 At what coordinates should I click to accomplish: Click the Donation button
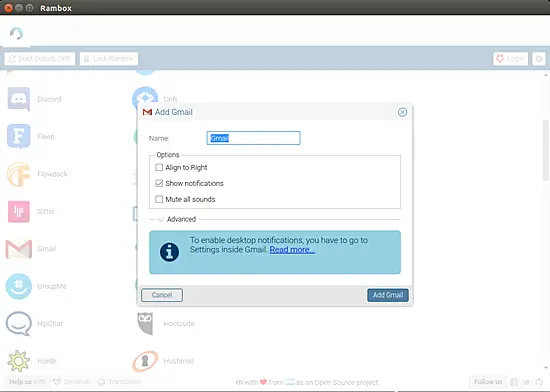[72, 382]
